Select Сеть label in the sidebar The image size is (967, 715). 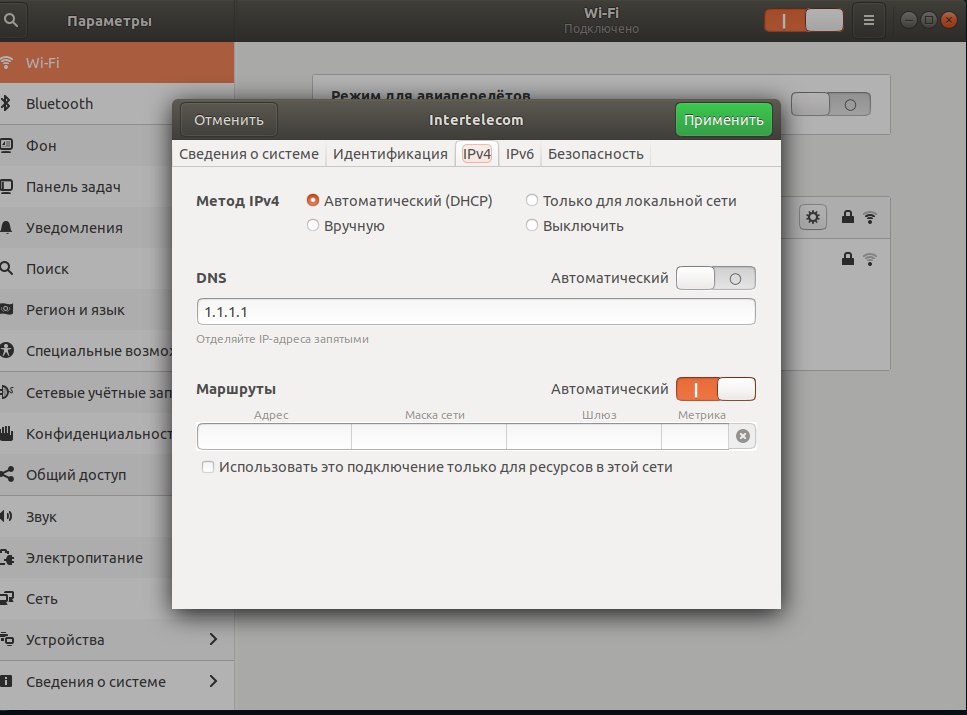(x=42, y=599)
